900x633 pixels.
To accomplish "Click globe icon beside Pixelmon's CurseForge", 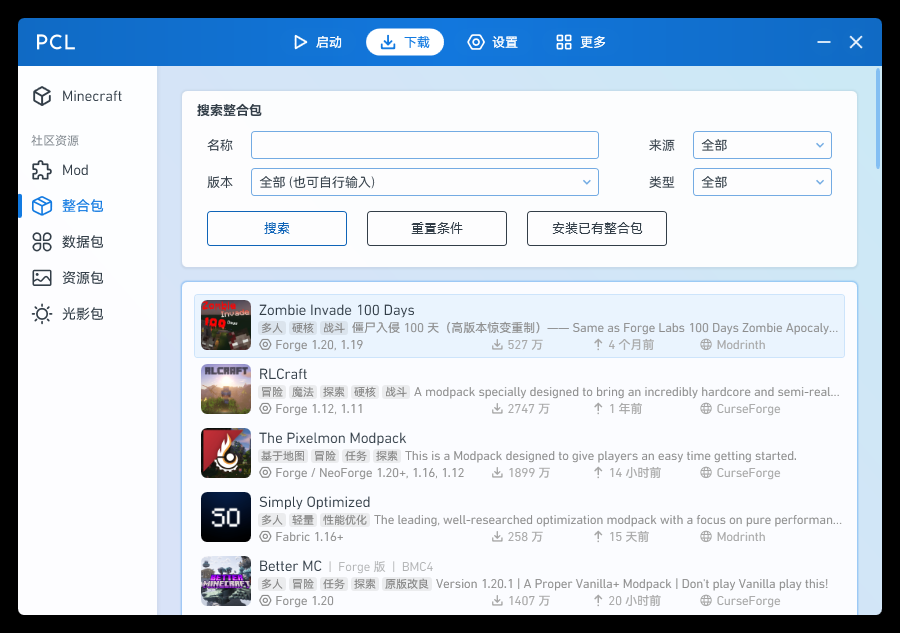I will click(x=706, y=472).
